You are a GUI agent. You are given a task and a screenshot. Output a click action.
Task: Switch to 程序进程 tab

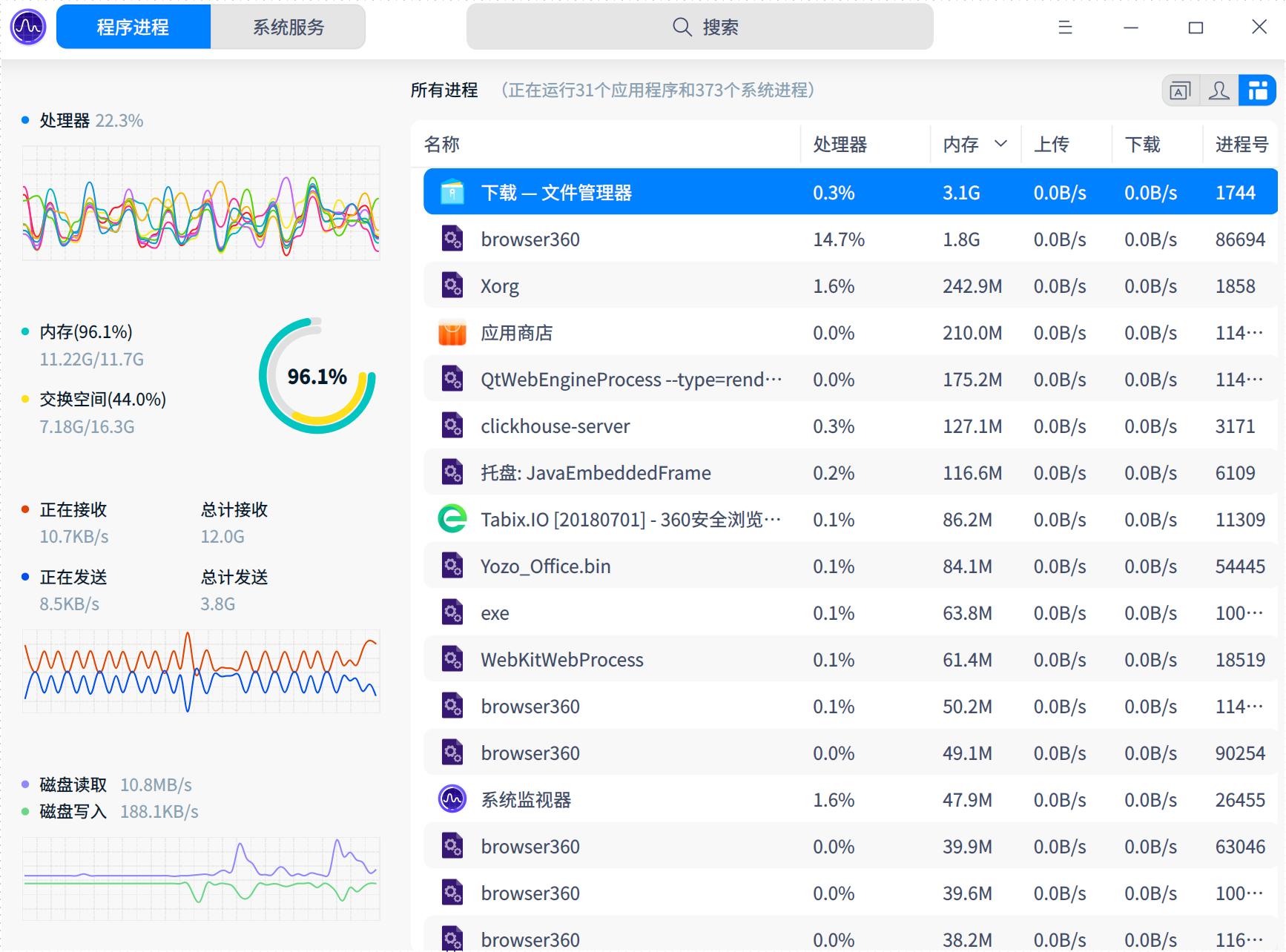point(133,27)
